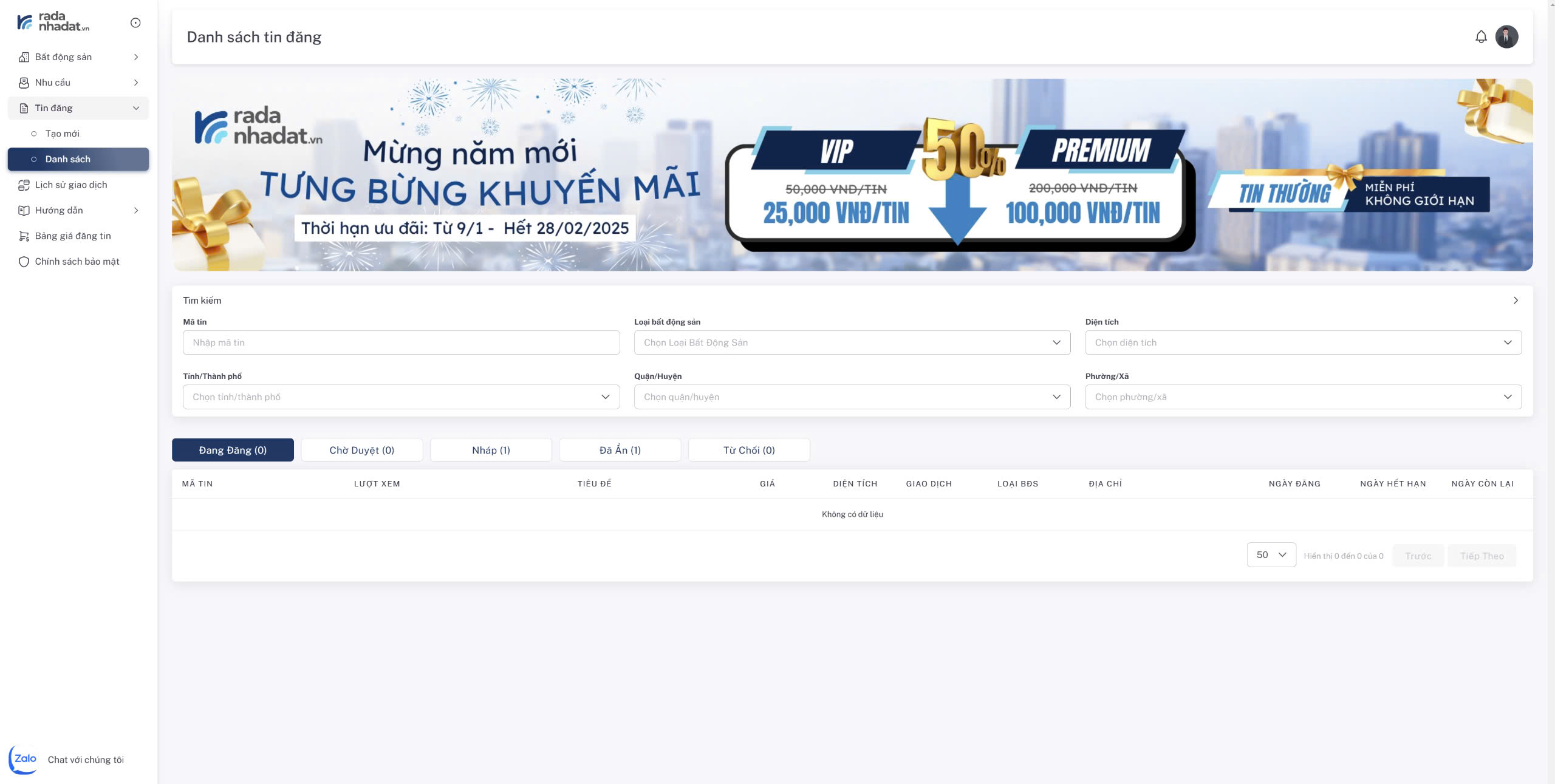
Task: Switch to the Nháp (1) tab
Action: click(x=491, y=450)
